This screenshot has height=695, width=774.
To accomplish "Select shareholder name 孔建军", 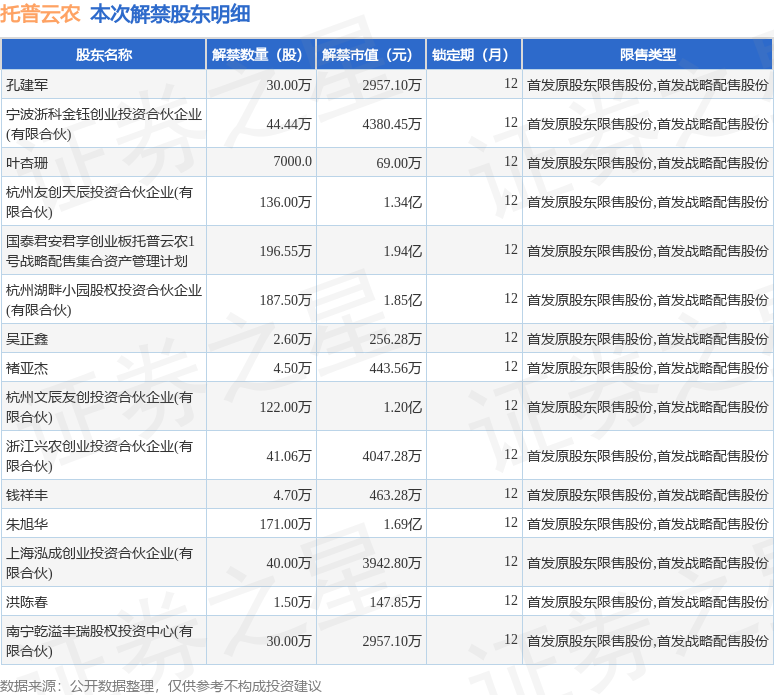I will 27,85.
